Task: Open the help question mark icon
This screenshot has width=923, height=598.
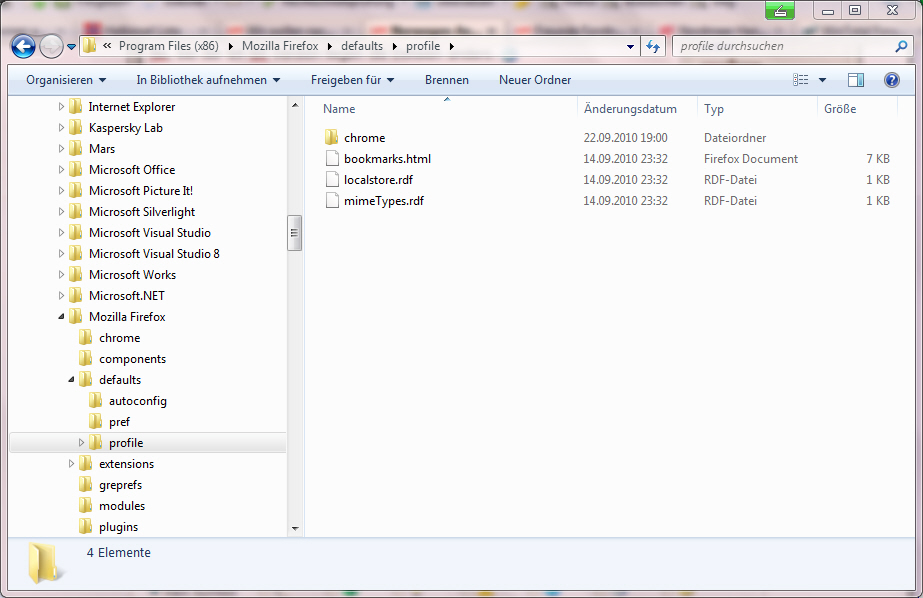Action: 891,80
